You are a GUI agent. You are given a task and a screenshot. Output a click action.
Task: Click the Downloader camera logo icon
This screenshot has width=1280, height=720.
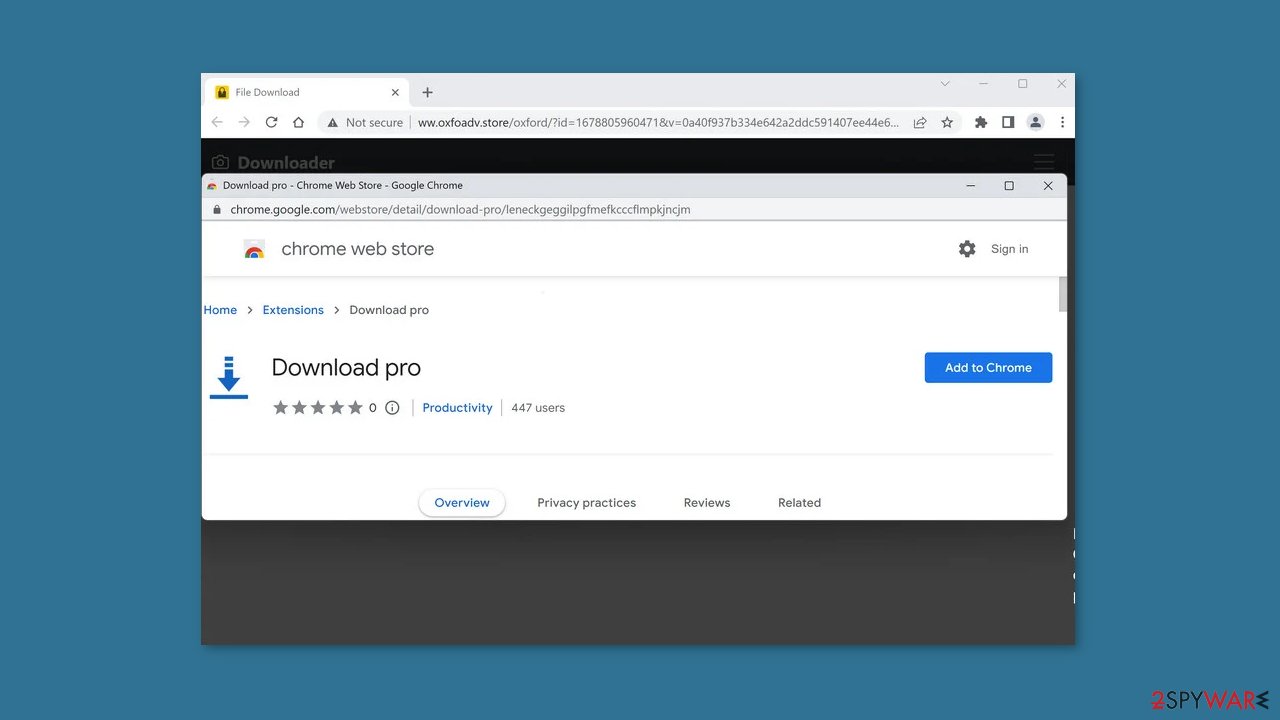point(220,162)
